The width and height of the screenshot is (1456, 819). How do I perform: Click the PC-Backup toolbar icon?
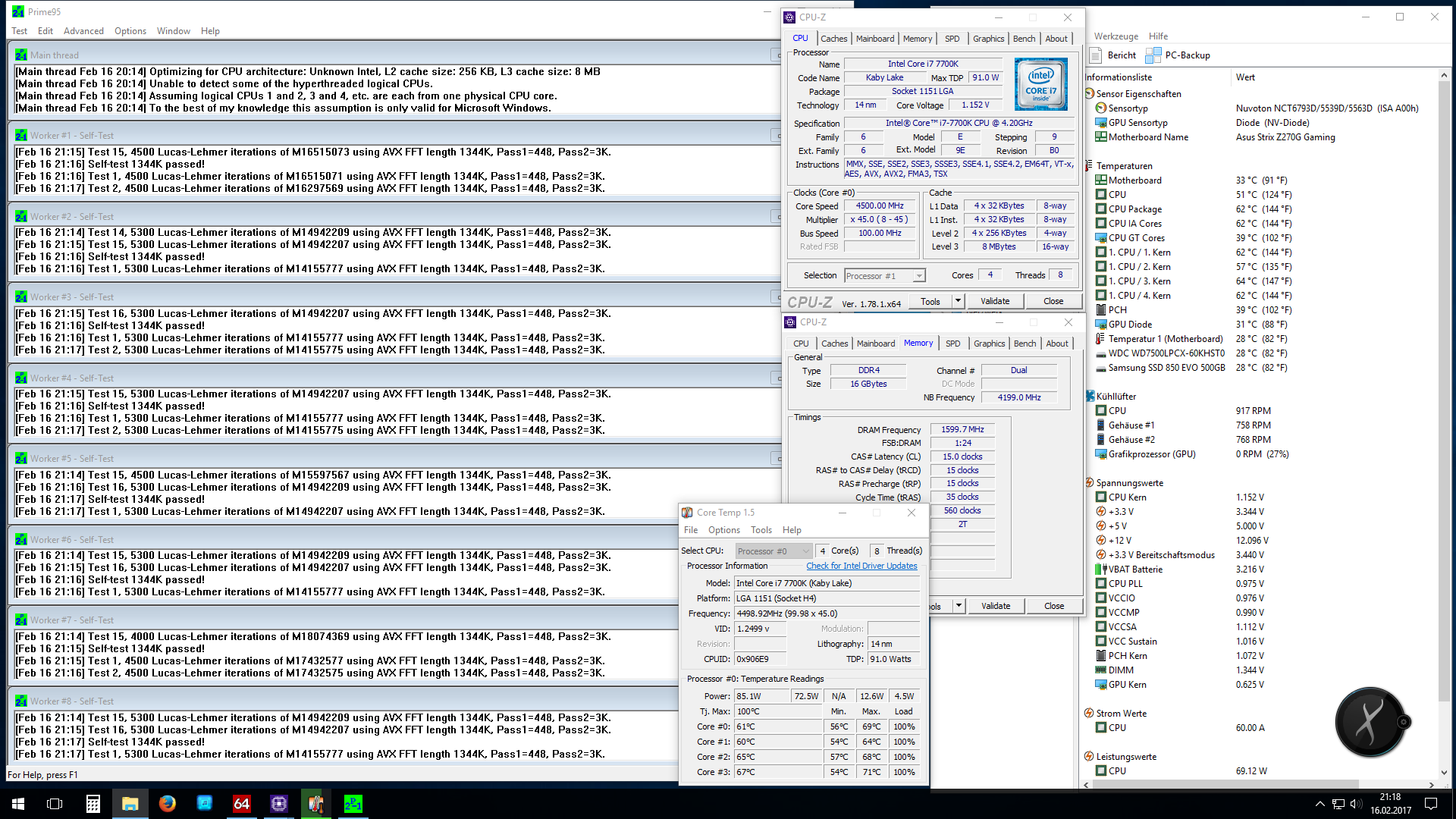(1153, 55)
